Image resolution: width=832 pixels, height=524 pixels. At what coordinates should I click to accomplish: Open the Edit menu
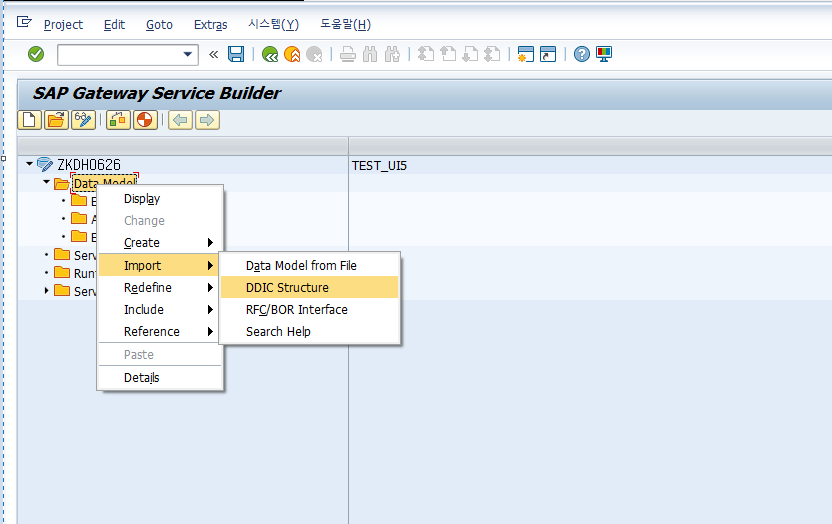114,24
